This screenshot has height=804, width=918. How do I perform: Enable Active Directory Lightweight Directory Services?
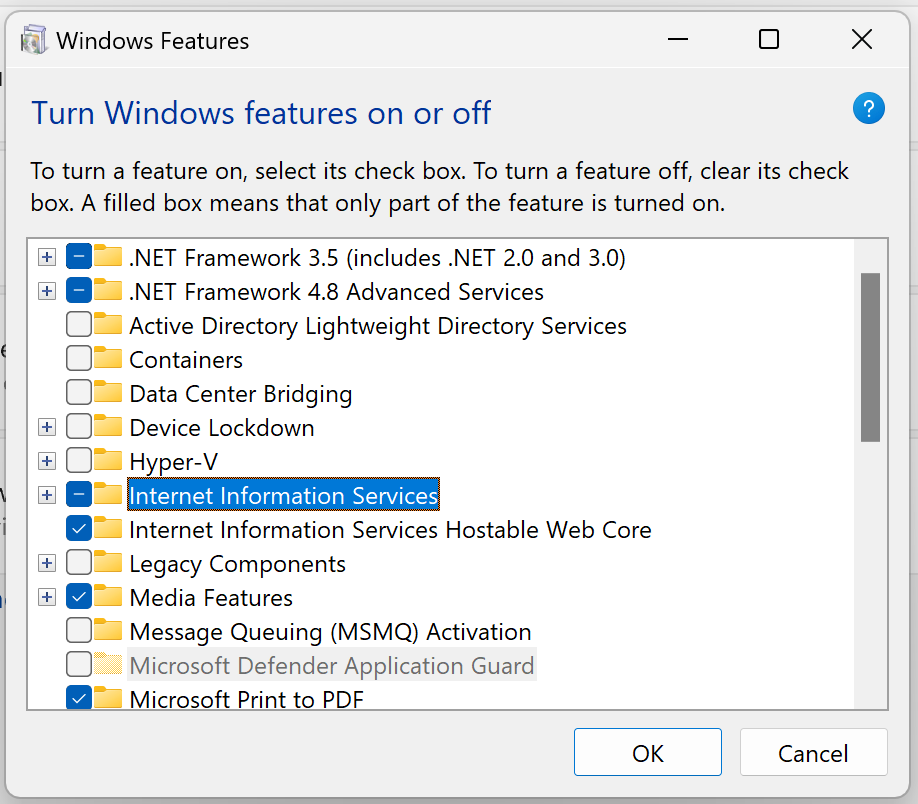pyautogui.click(x=78, y=324)
